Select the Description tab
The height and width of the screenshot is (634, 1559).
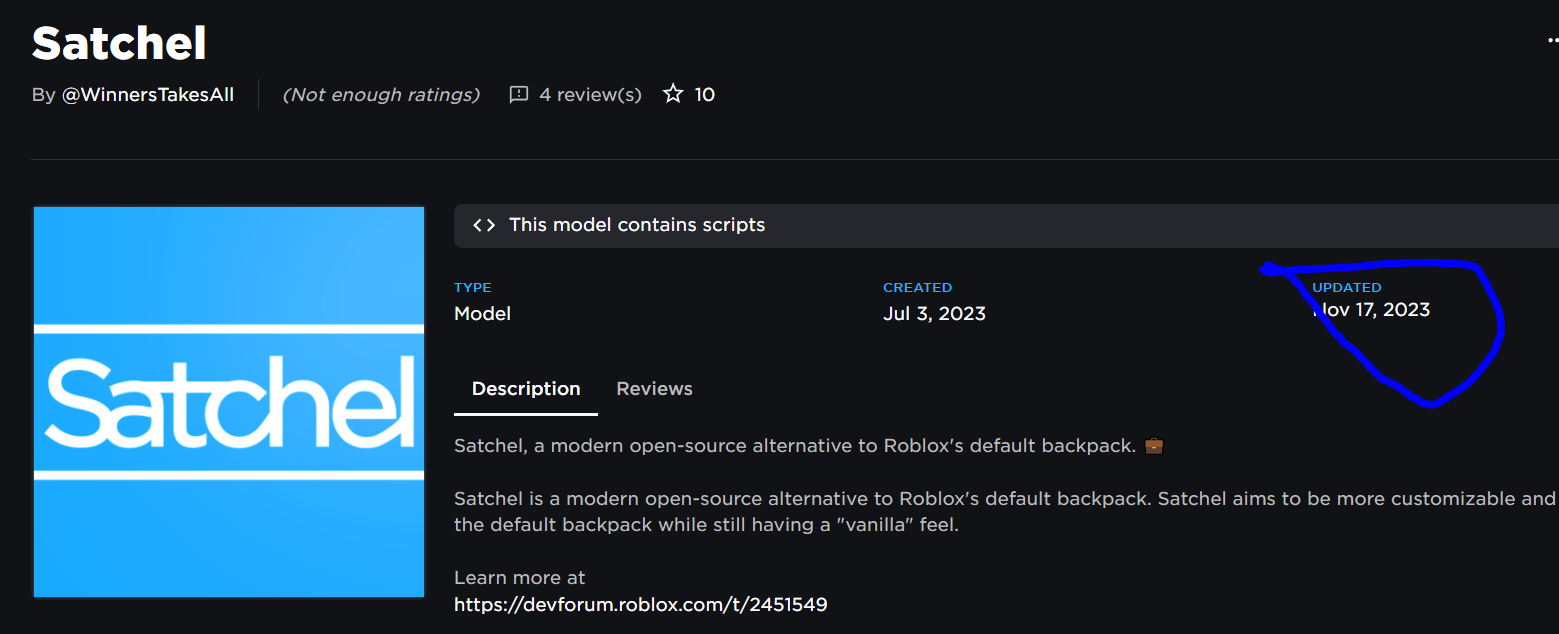click(x=525, y=388)
